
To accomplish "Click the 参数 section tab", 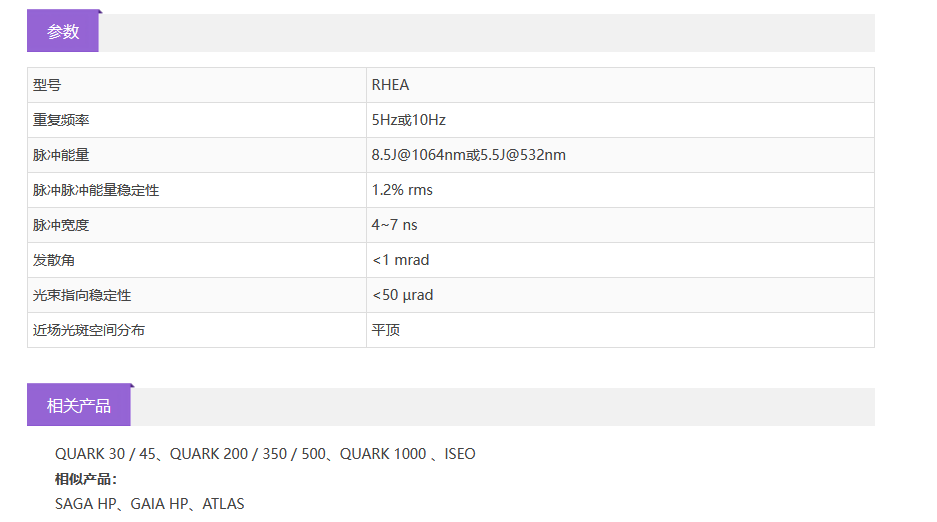I will 63,32.
